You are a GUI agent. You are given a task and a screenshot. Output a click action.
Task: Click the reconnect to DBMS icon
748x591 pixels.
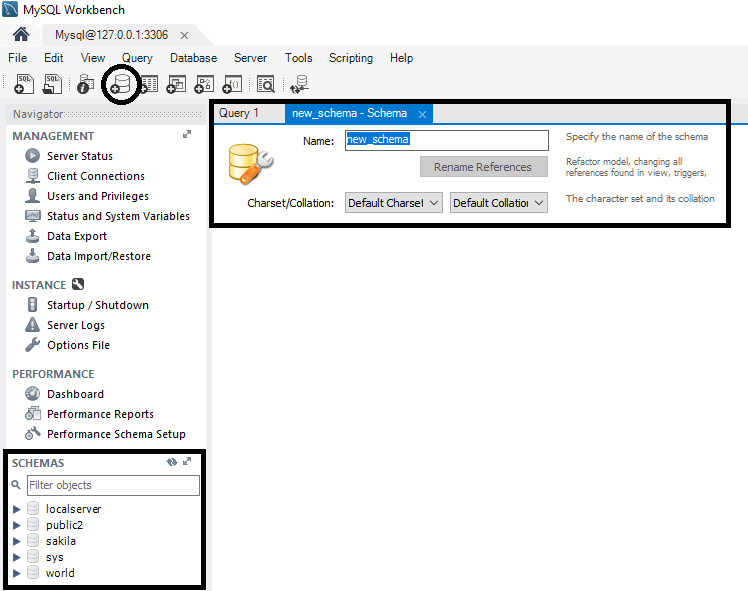click(x=298, y=85)
